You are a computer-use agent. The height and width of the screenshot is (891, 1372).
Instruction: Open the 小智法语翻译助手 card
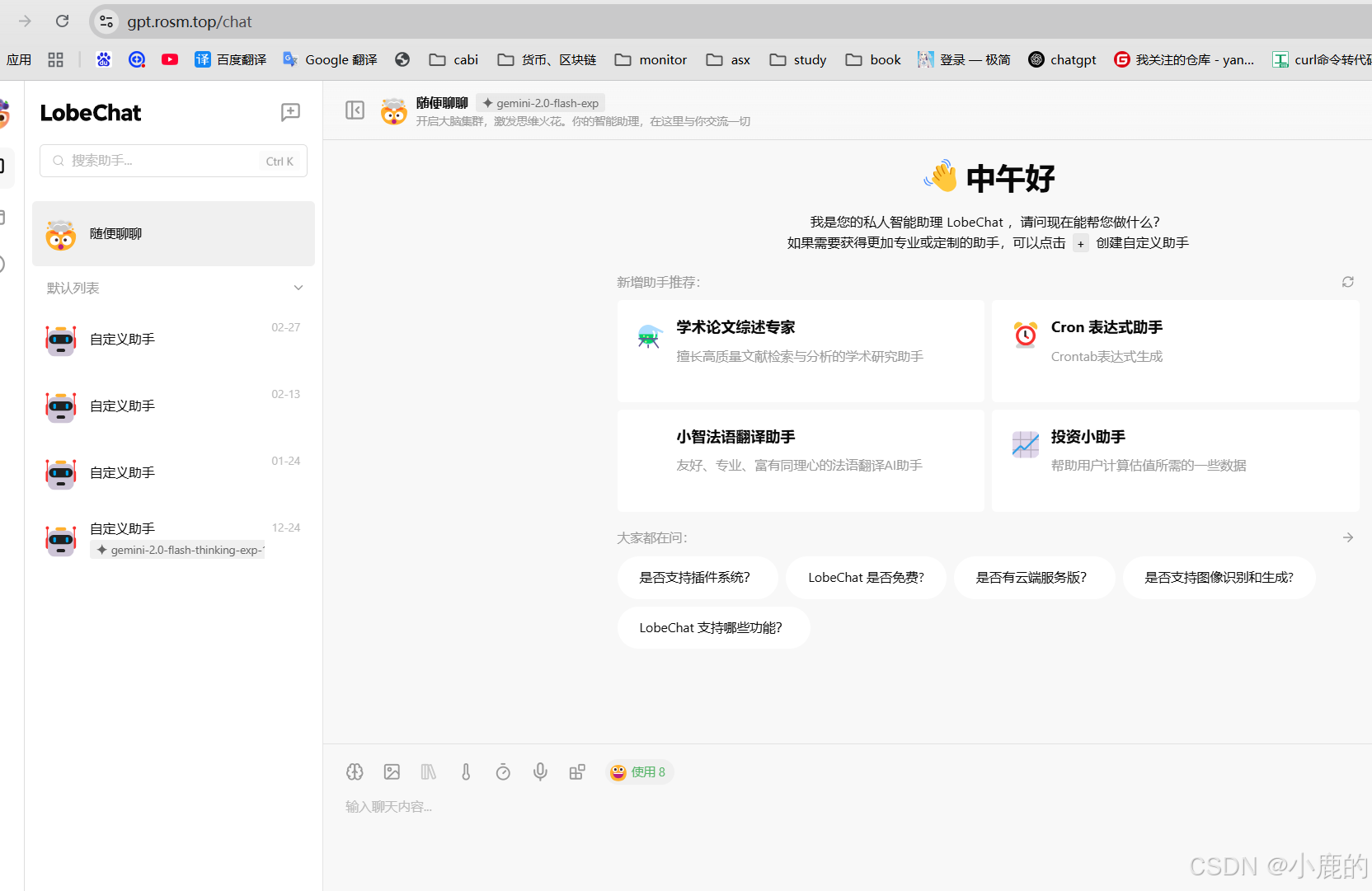801,461
